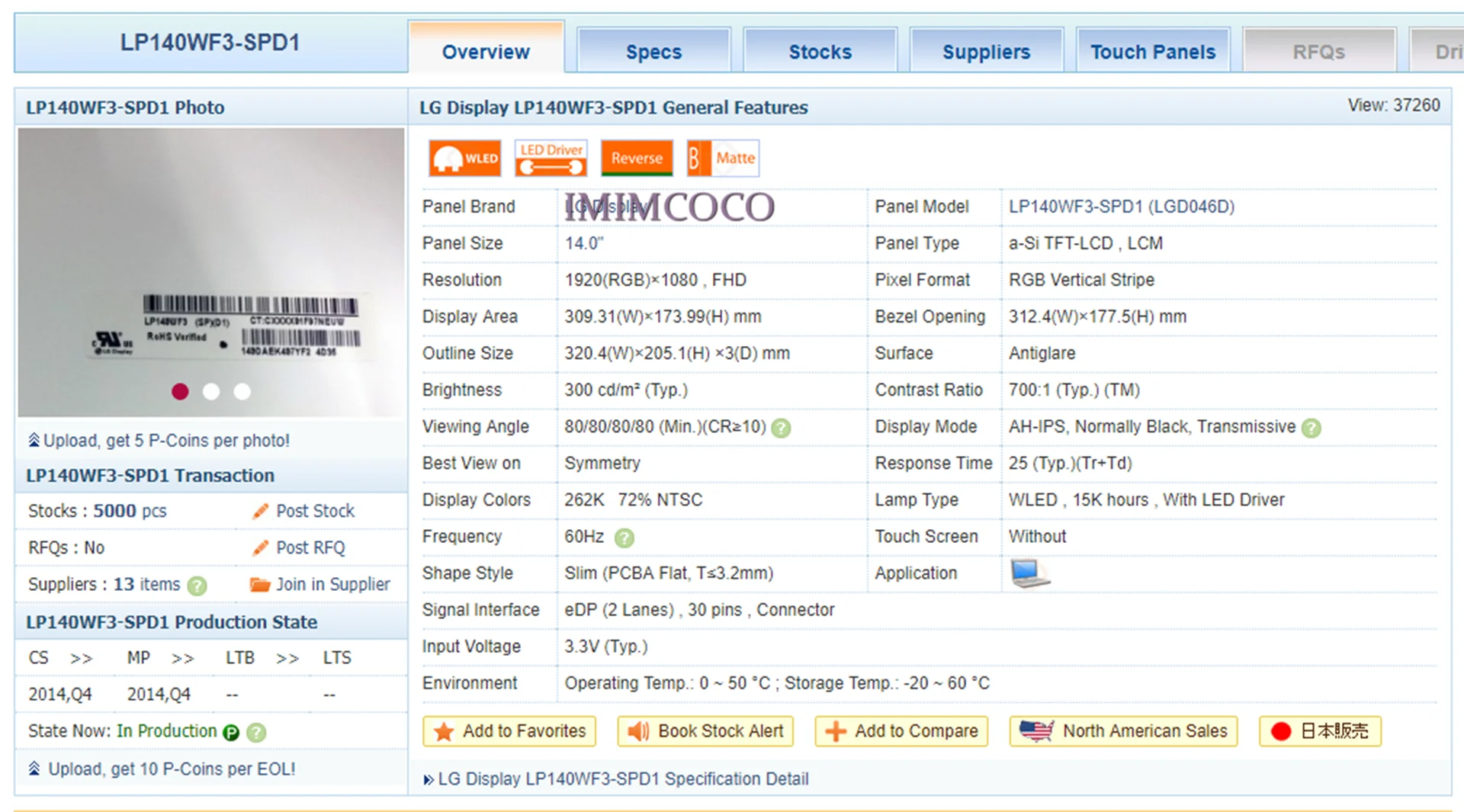Click the 262K 72% NTSC display colors value
The height and width of the screenshot is (812, 1464).
click(634, 500)
